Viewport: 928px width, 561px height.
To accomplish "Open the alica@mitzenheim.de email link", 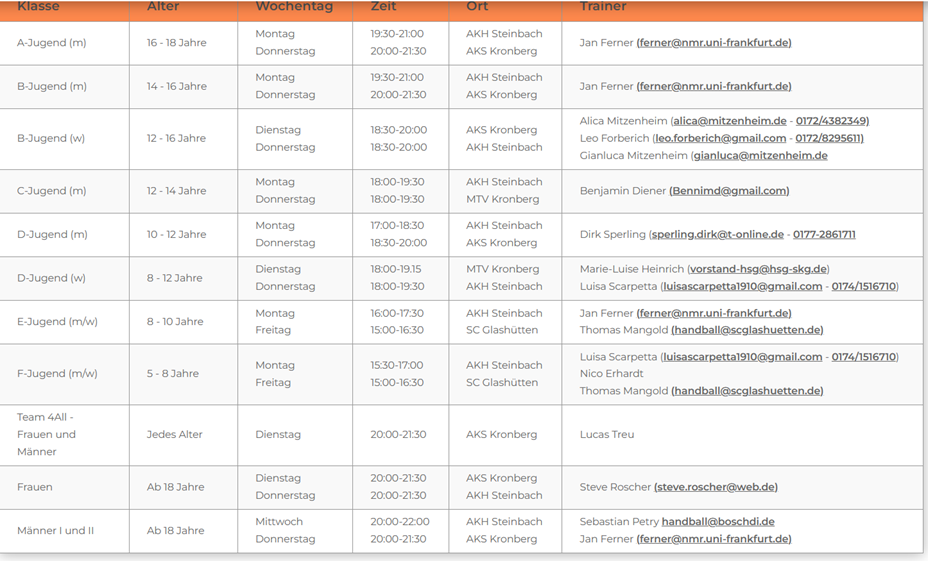I will [x=729, y=121].
